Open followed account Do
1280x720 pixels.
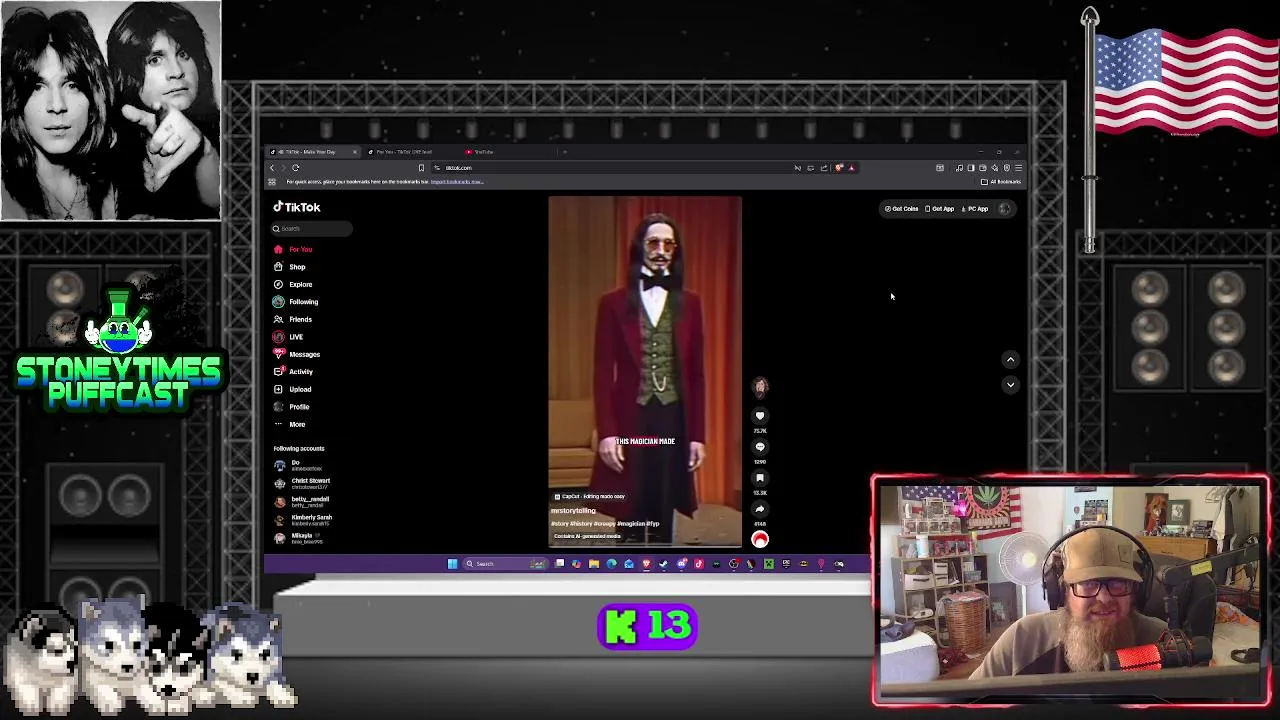296,465
